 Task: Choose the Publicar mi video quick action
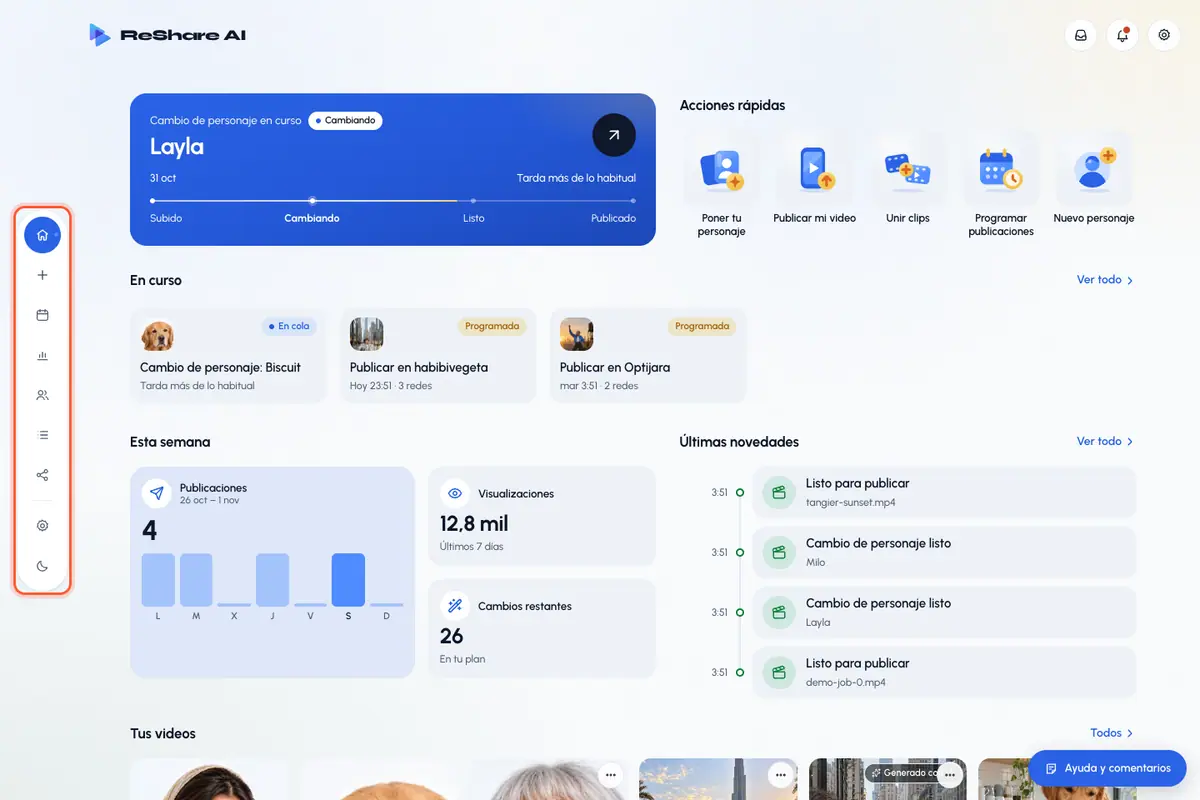tap(815, 180)
